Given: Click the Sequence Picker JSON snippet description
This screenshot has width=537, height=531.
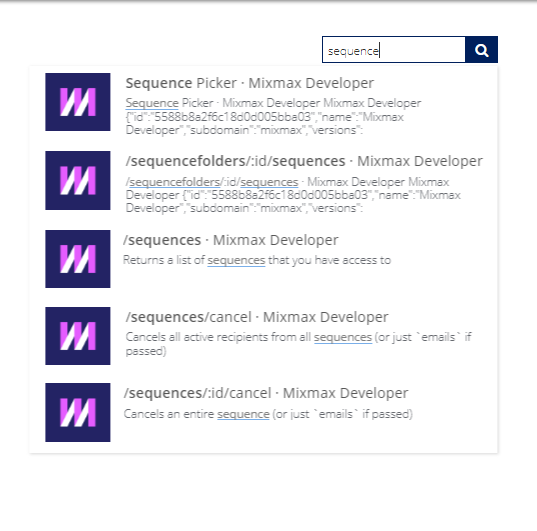Looking at the screenshot, I should pyautogui.click(x=273, y=116).
